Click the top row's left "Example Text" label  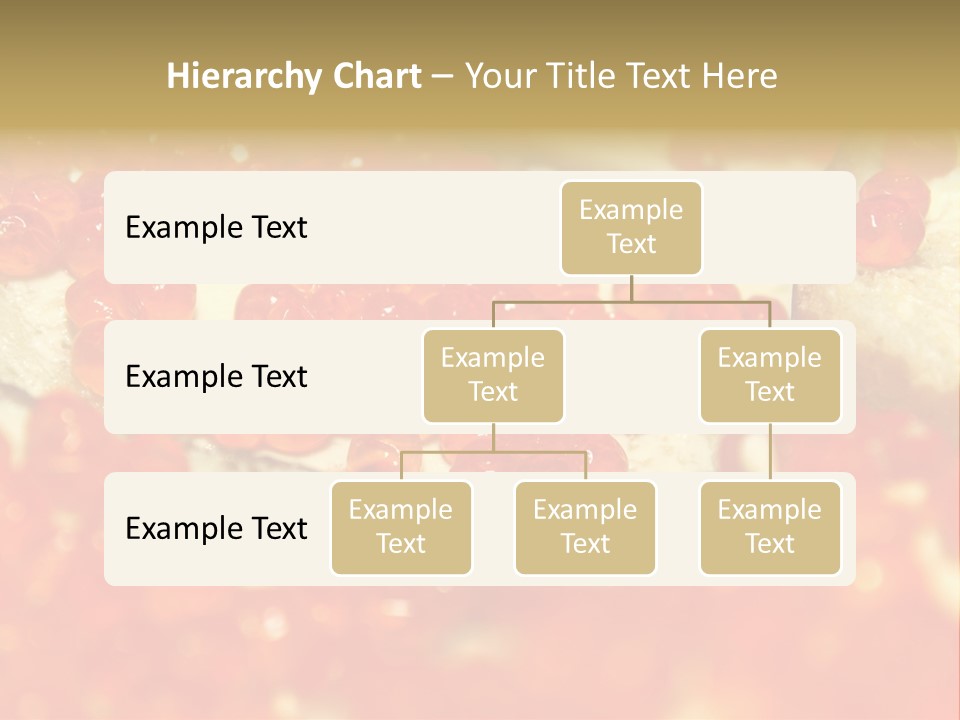pyautogui.click(x=216, y=227)
